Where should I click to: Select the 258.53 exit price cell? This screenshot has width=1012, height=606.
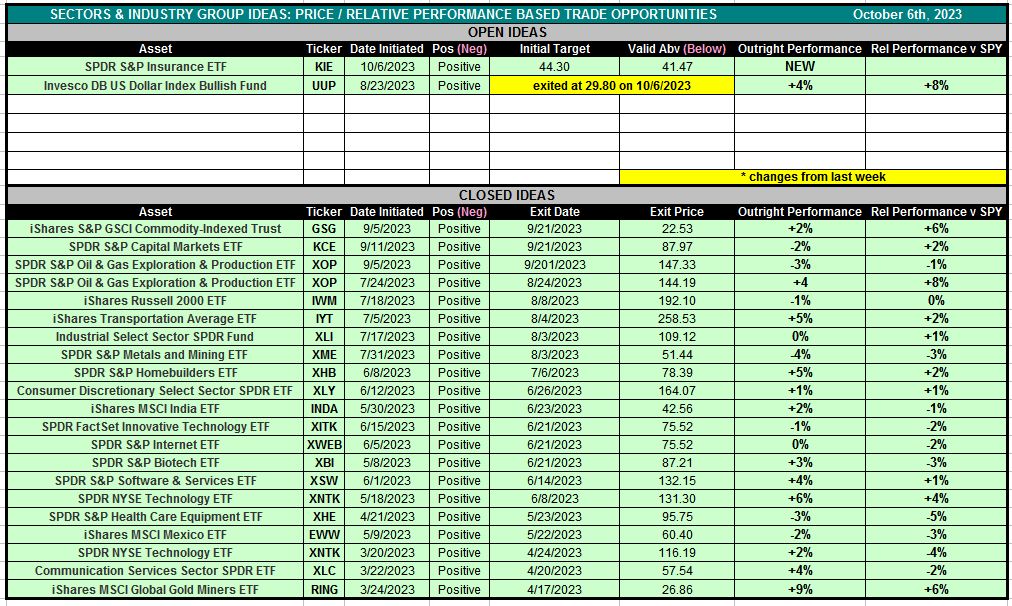click(676, 319)
